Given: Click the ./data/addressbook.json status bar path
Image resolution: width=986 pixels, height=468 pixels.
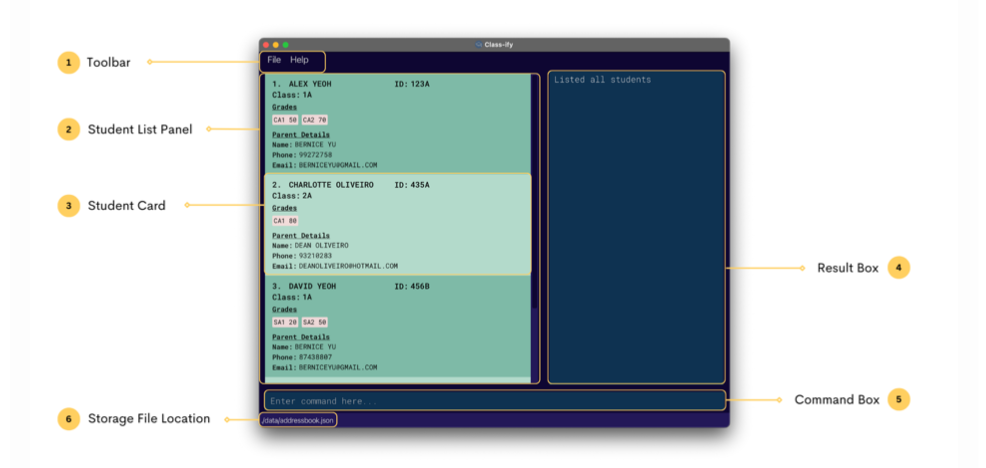Looking at the screenshot, I should point(298,420).
